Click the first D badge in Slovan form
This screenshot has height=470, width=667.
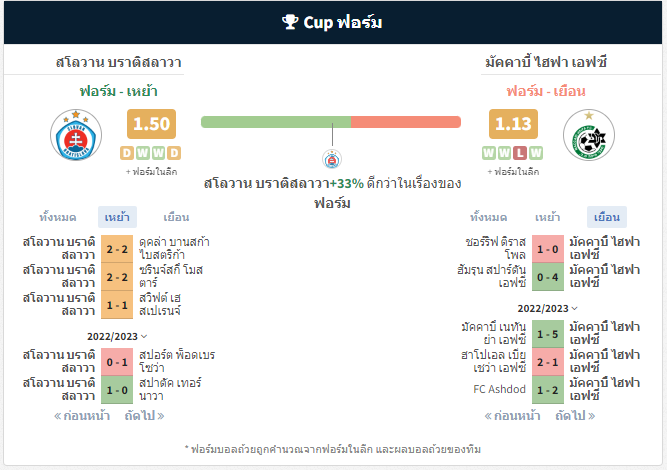click(127, 153)
